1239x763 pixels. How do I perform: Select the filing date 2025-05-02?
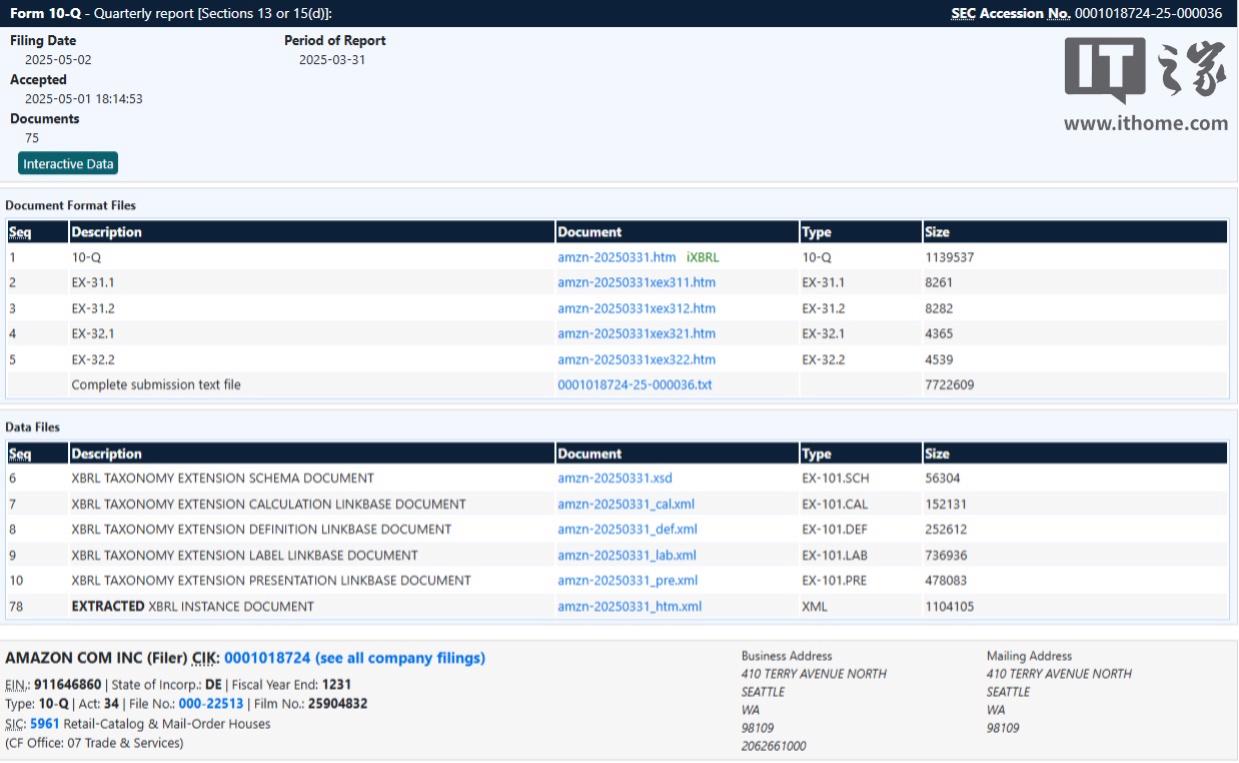tap(58, 60)
